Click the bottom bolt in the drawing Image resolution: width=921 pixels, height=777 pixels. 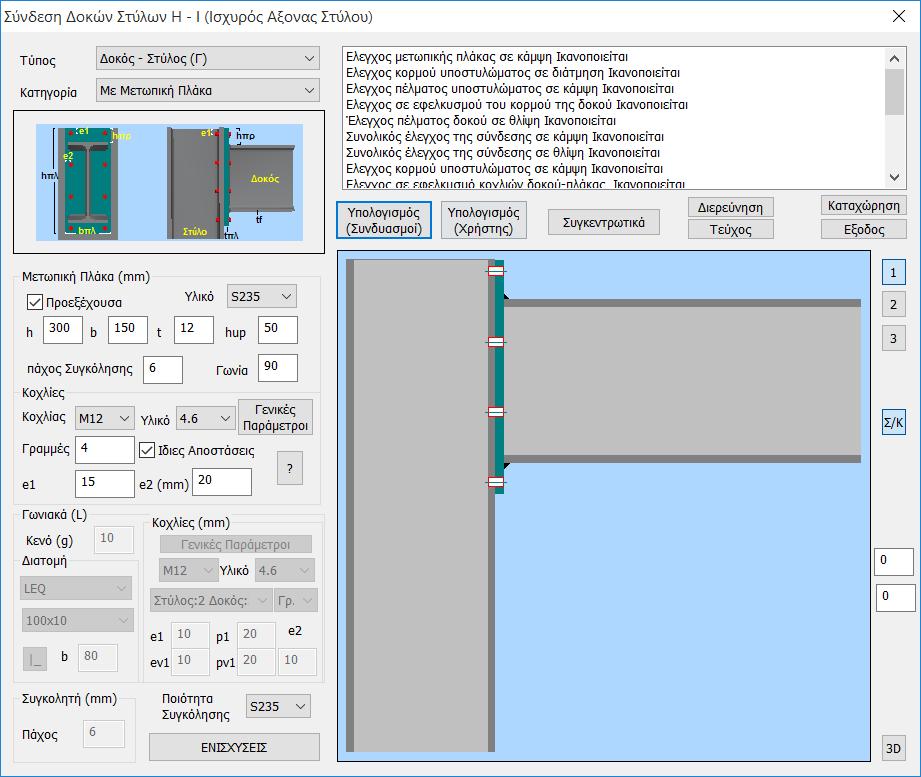(496, 482)
